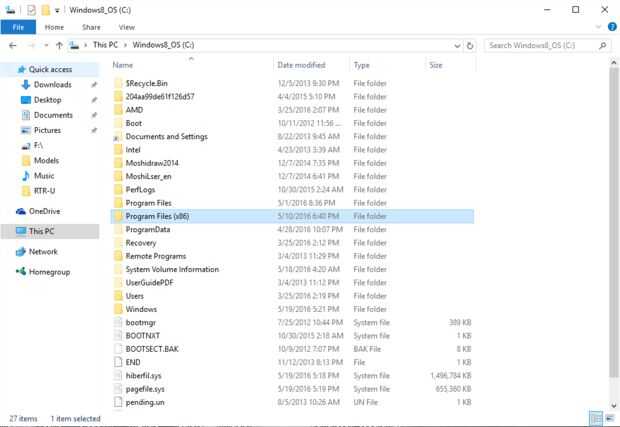This screenshot has width=620, height=427.
Task: Select the Remote Programs folder icon
Action: click(118, 256)
